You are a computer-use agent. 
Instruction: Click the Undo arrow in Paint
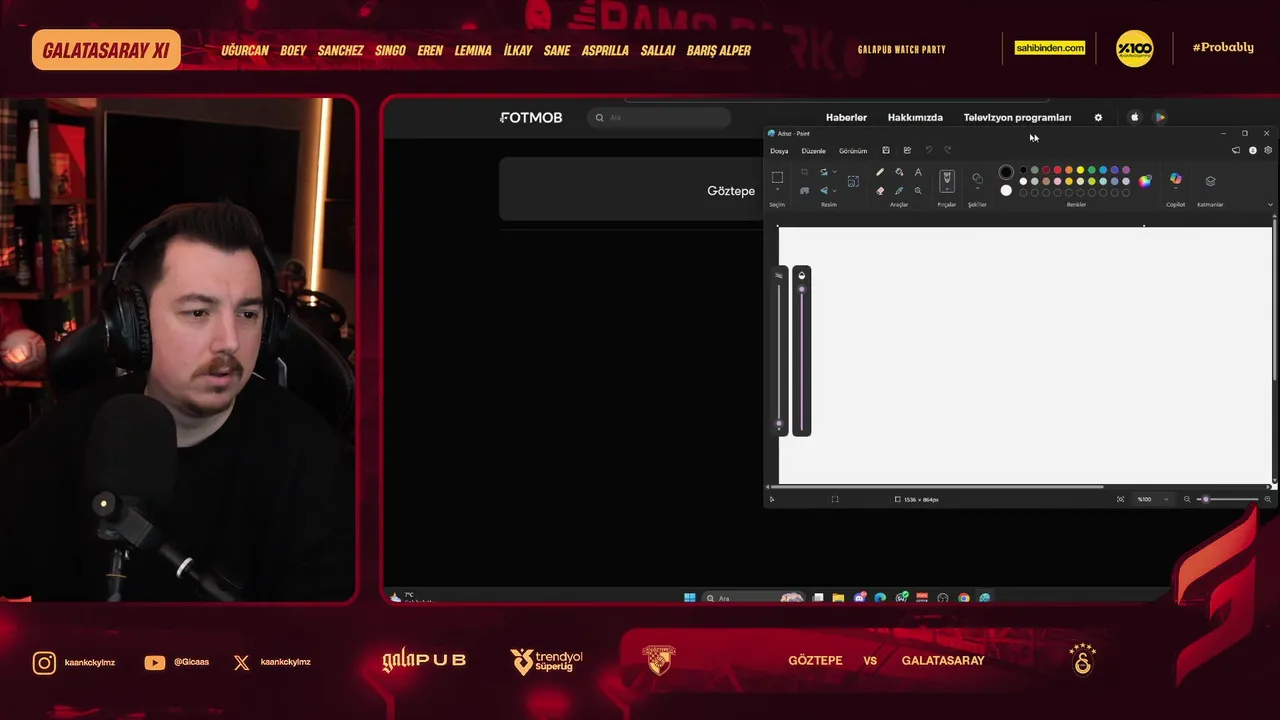(x=928, y=150)
